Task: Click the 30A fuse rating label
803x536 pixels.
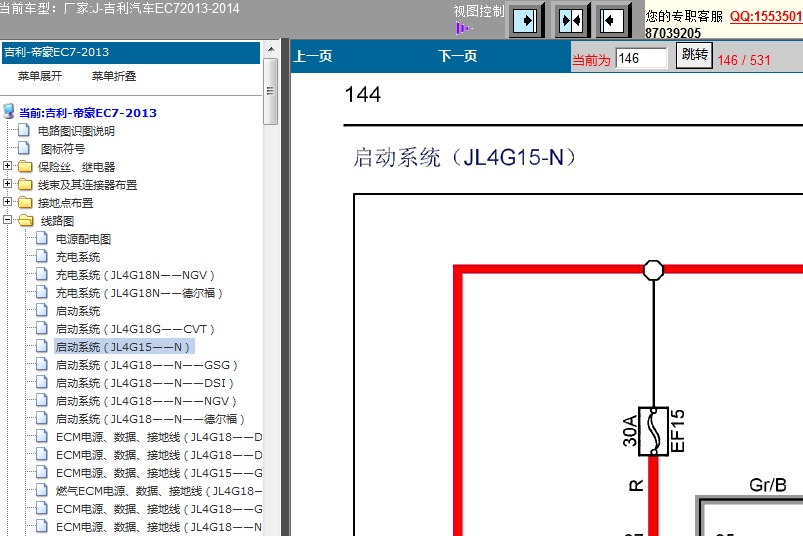Action: pos(630,431)
